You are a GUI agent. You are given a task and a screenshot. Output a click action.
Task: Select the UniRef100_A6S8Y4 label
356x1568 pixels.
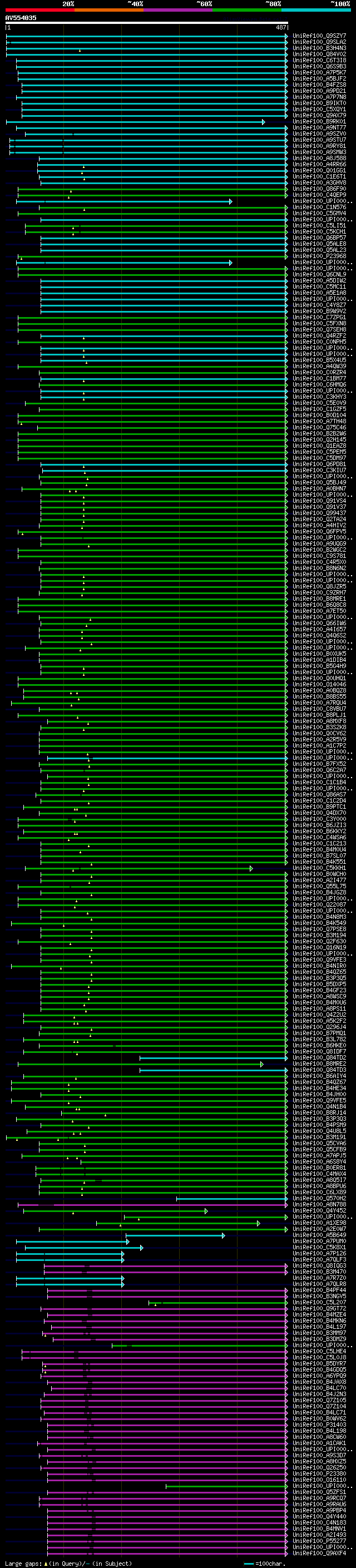coord(319,1161)
